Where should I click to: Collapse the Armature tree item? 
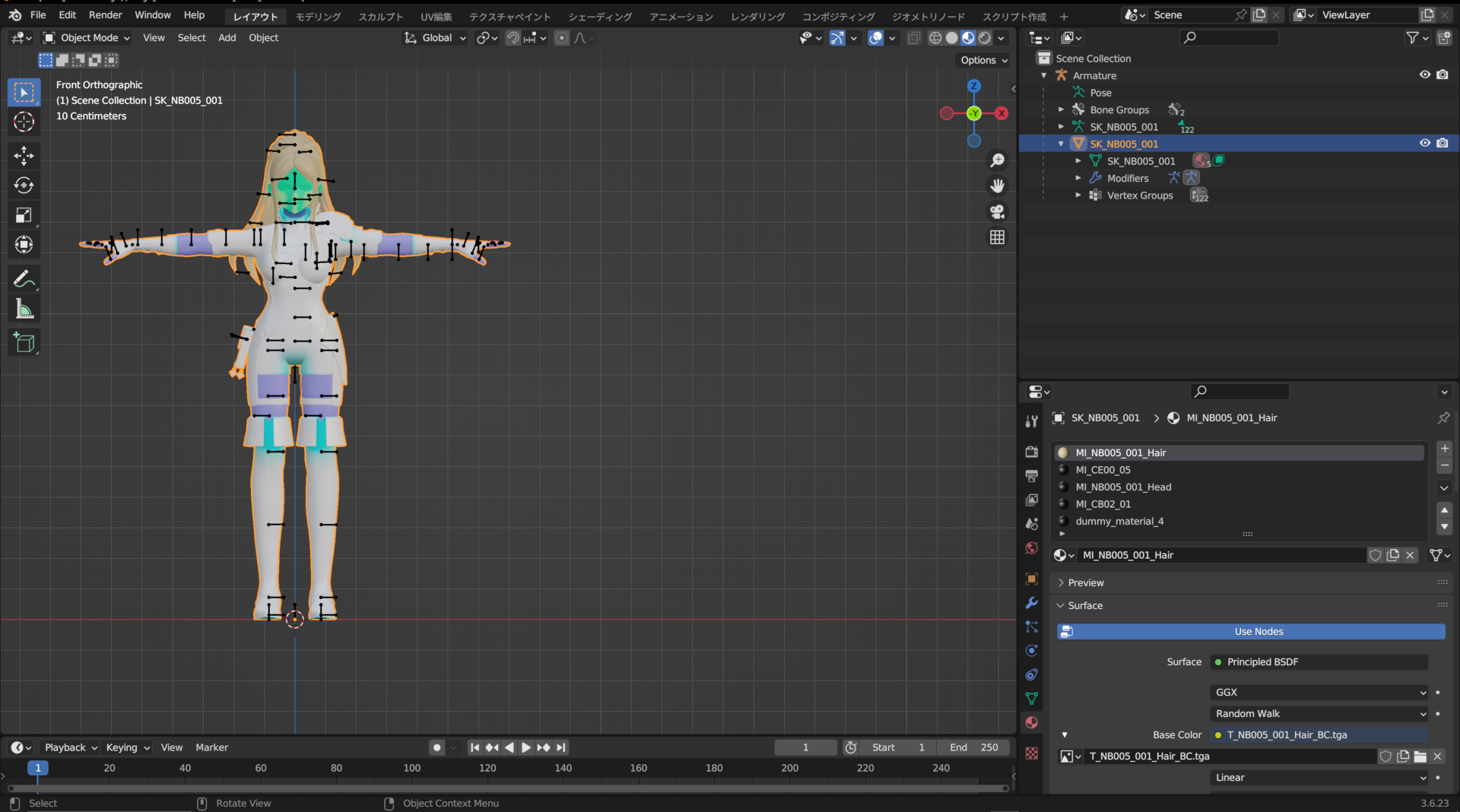(x=1044, y=75)
